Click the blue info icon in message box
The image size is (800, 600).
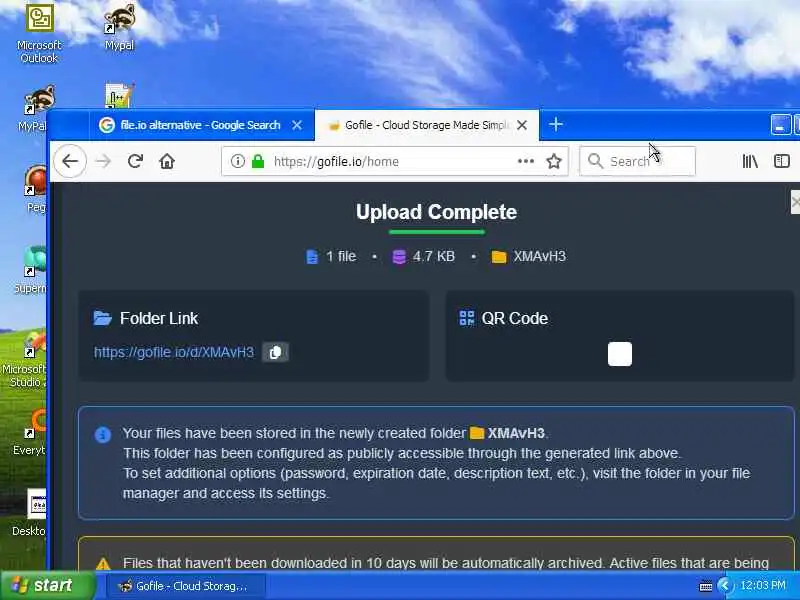pyautogui.click(x=103, y=435)
